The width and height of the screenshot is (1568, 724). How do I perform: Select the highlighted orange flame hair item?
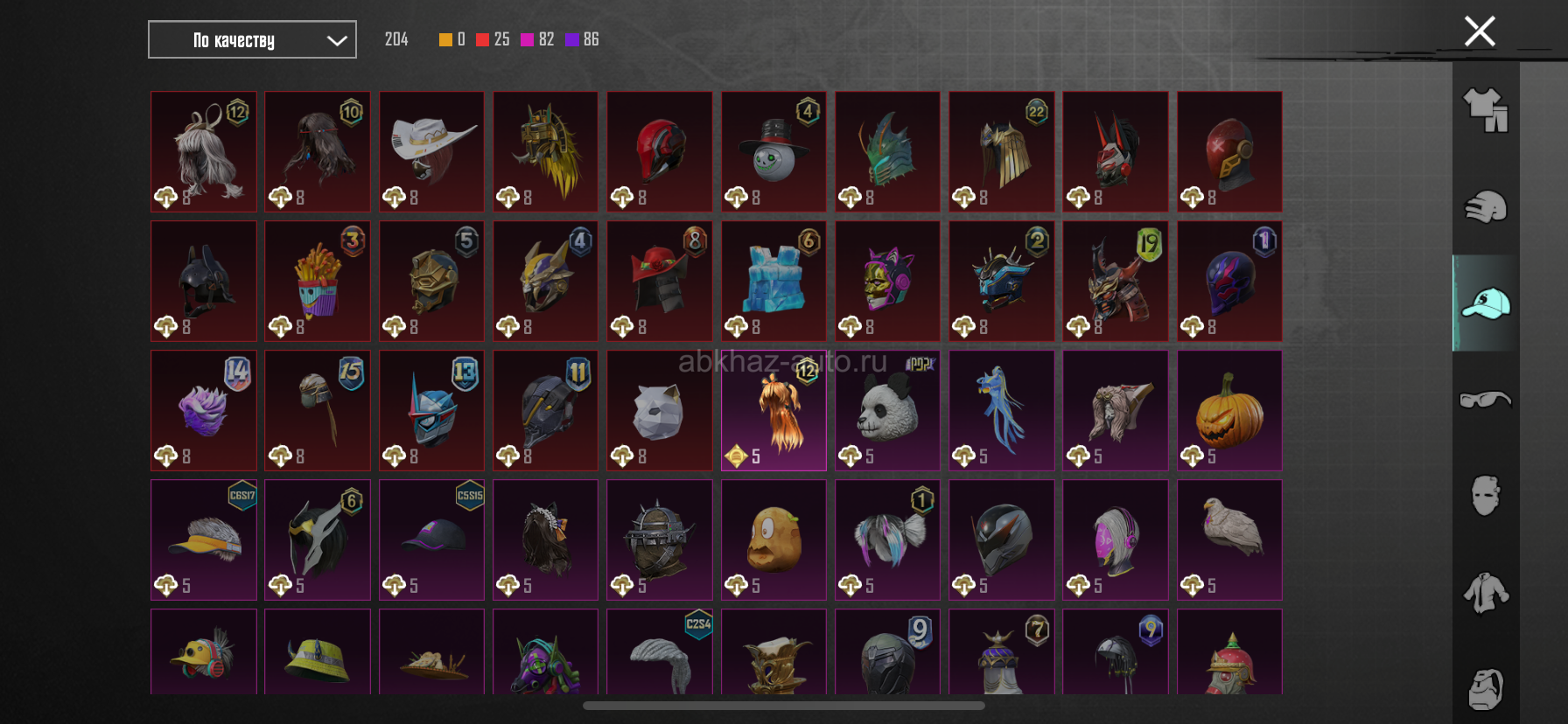773,410
